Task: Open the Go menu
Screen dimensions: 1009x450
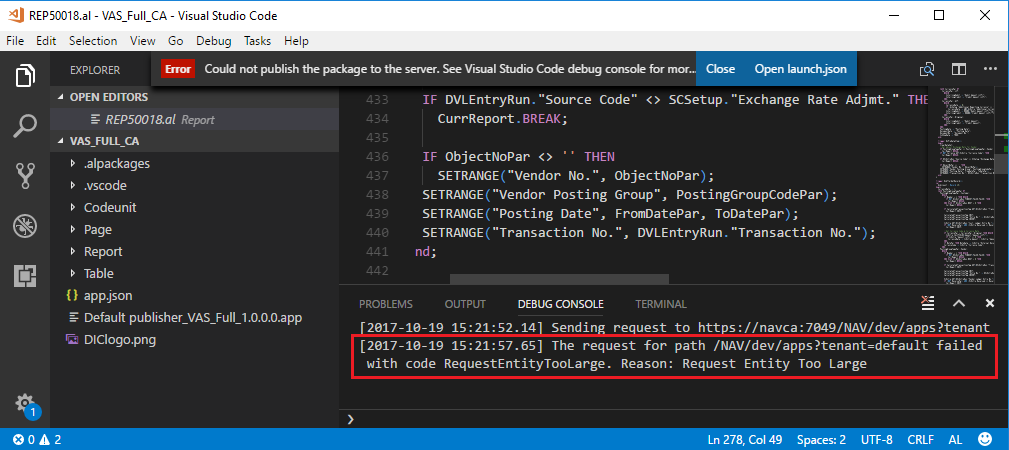Action: click(176, 41)
